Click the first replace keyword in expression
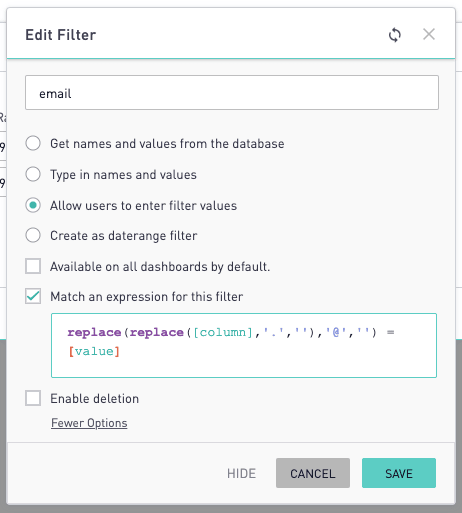 click(94, 332)
